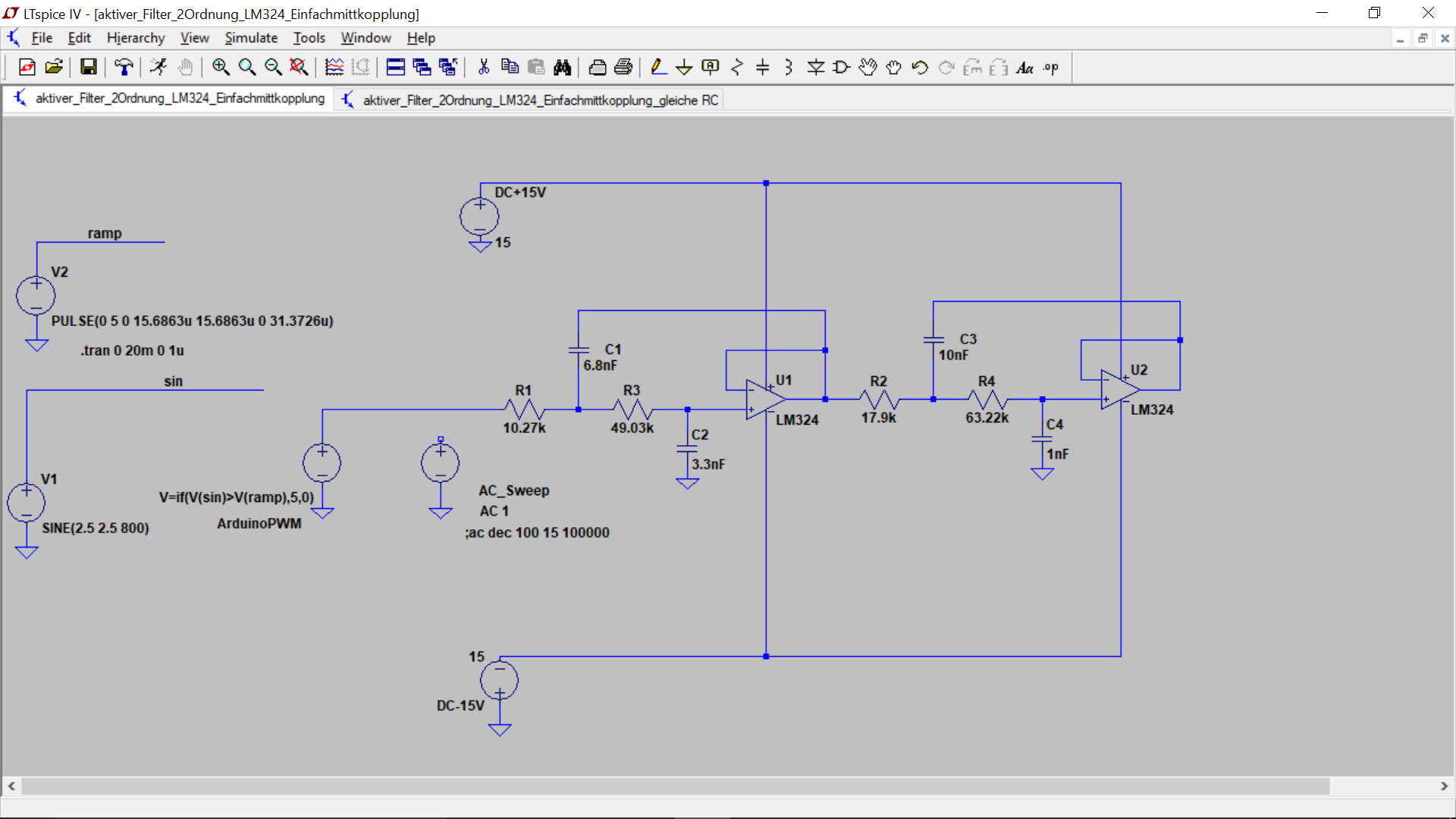1456x819 pixels.
Task: Open the Window menu
Action: pyautogui.click(x=366, y=38)
